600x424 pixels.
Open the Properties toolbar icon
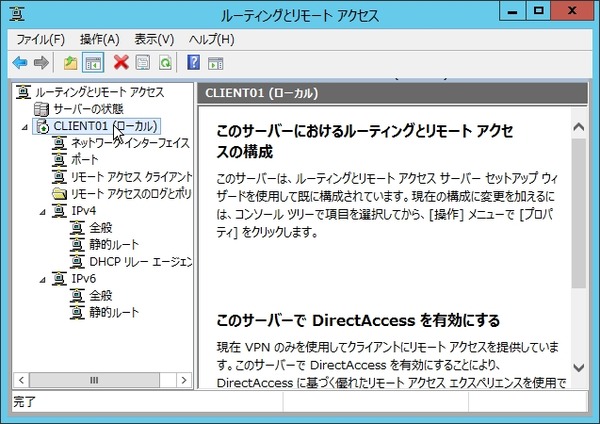point(143,63)
